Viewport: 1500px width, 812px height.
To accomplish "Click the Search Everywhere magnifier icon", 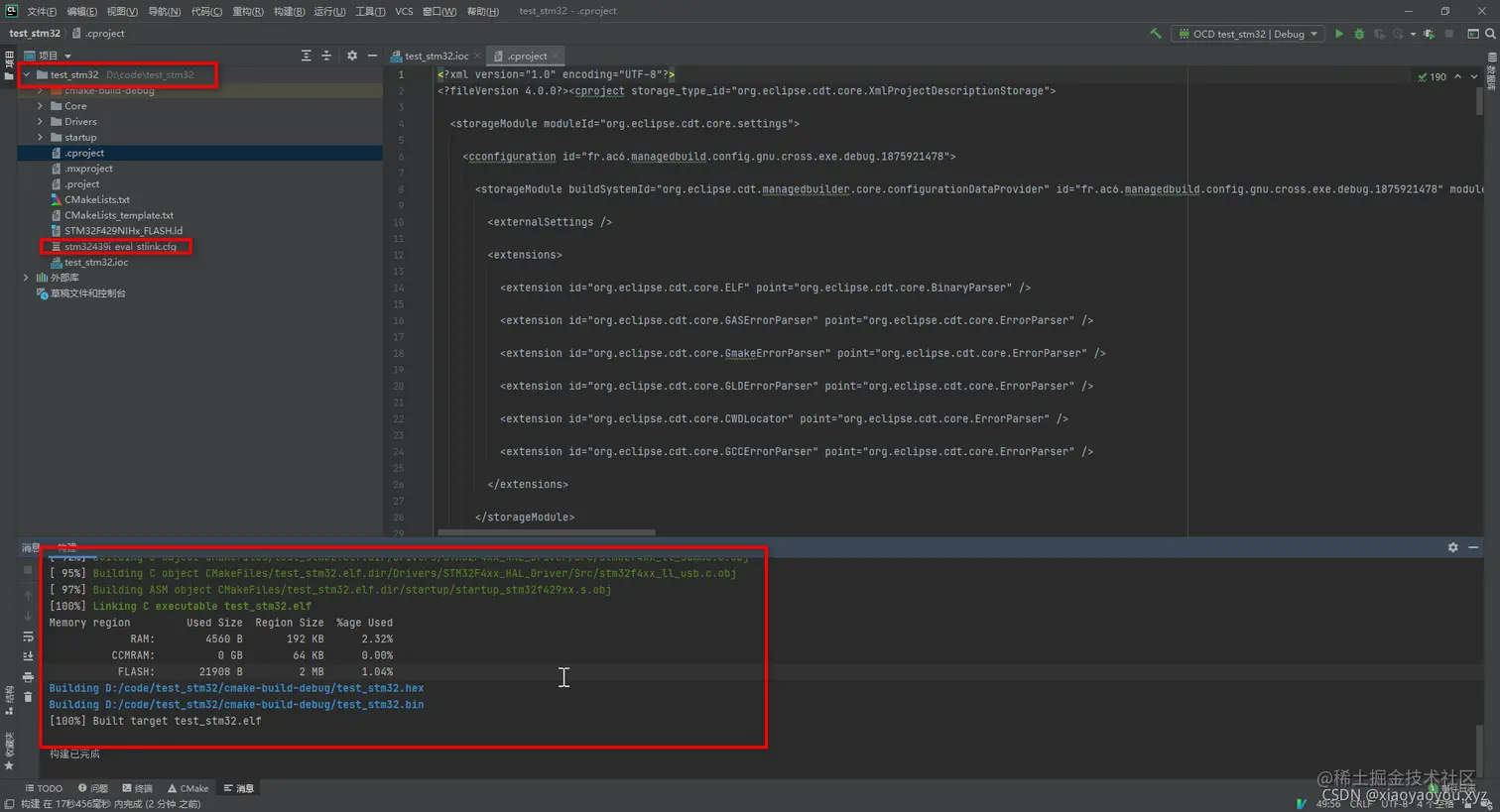I will coord(1490,34).
